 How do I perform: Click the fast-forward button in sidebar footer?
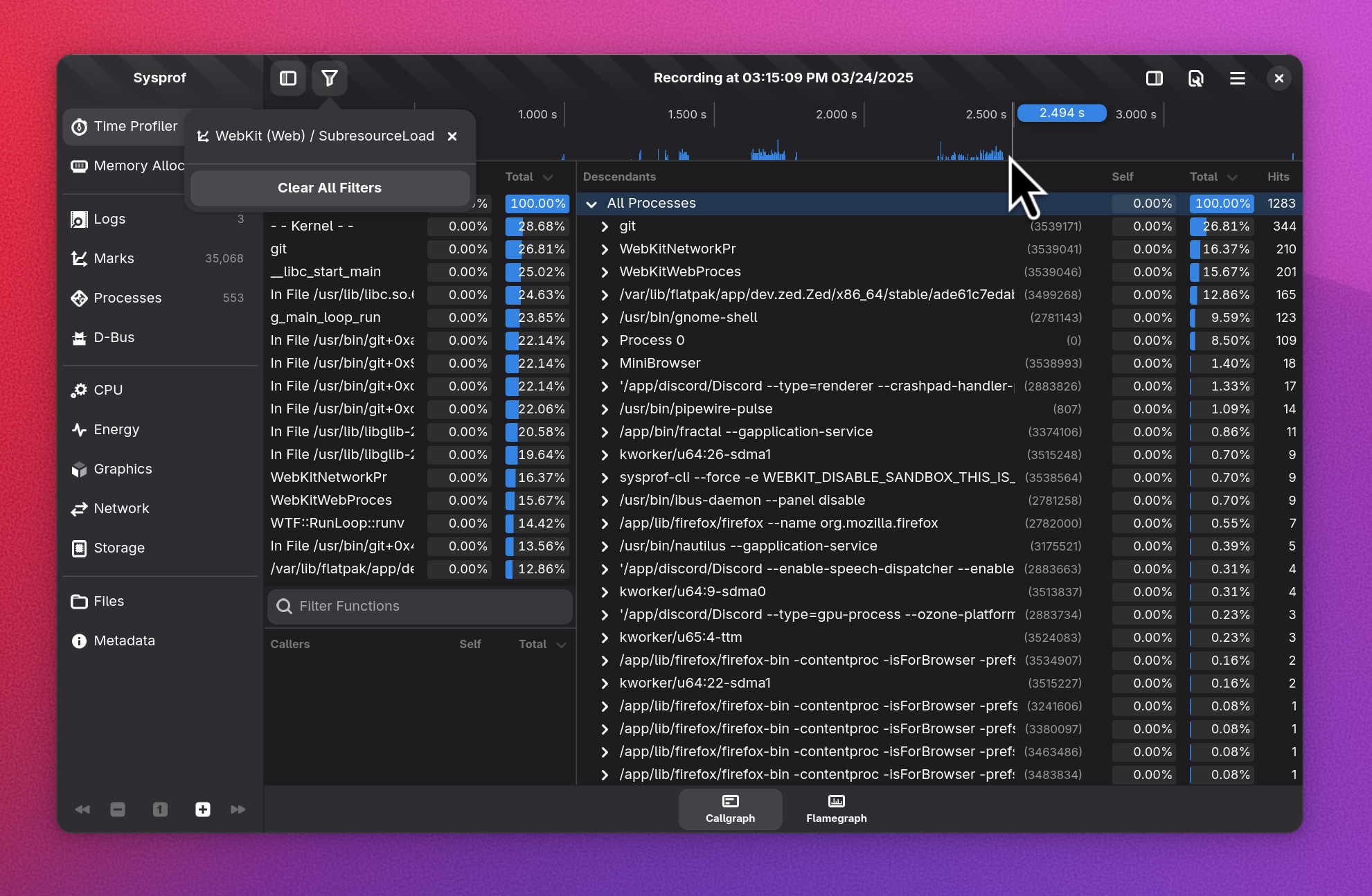click(238, 809)
